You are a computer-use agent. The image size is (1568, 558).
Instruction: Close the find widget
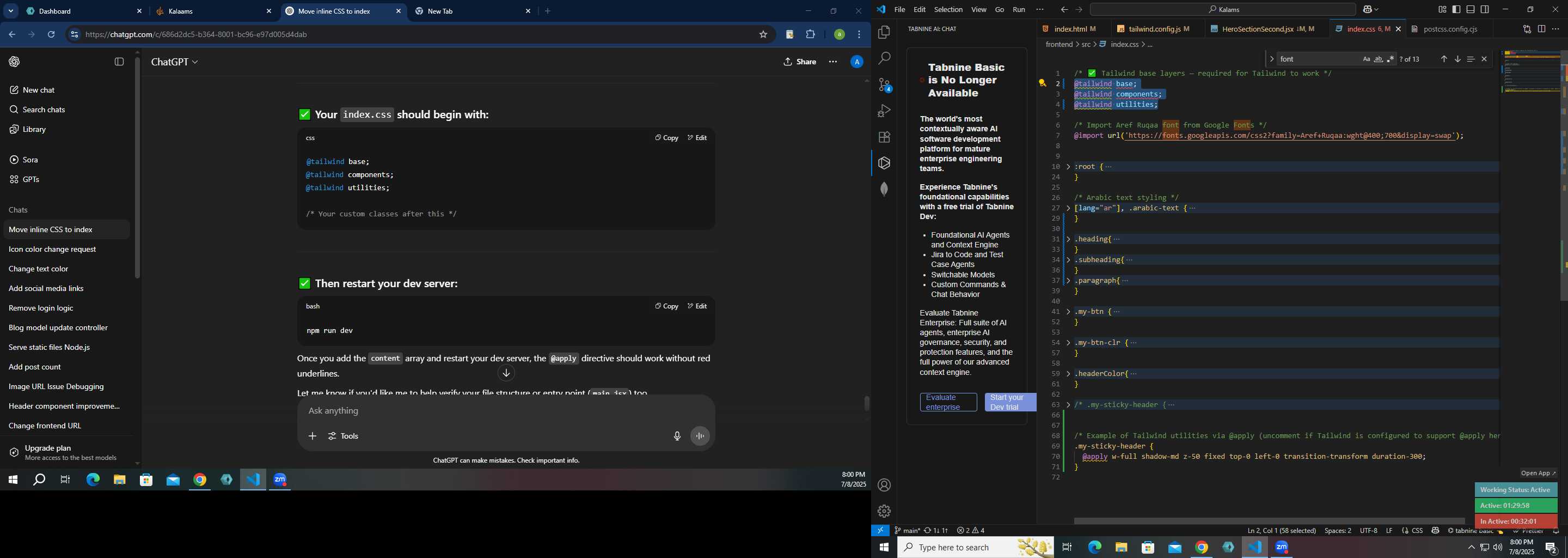[x=1484, y=59]
